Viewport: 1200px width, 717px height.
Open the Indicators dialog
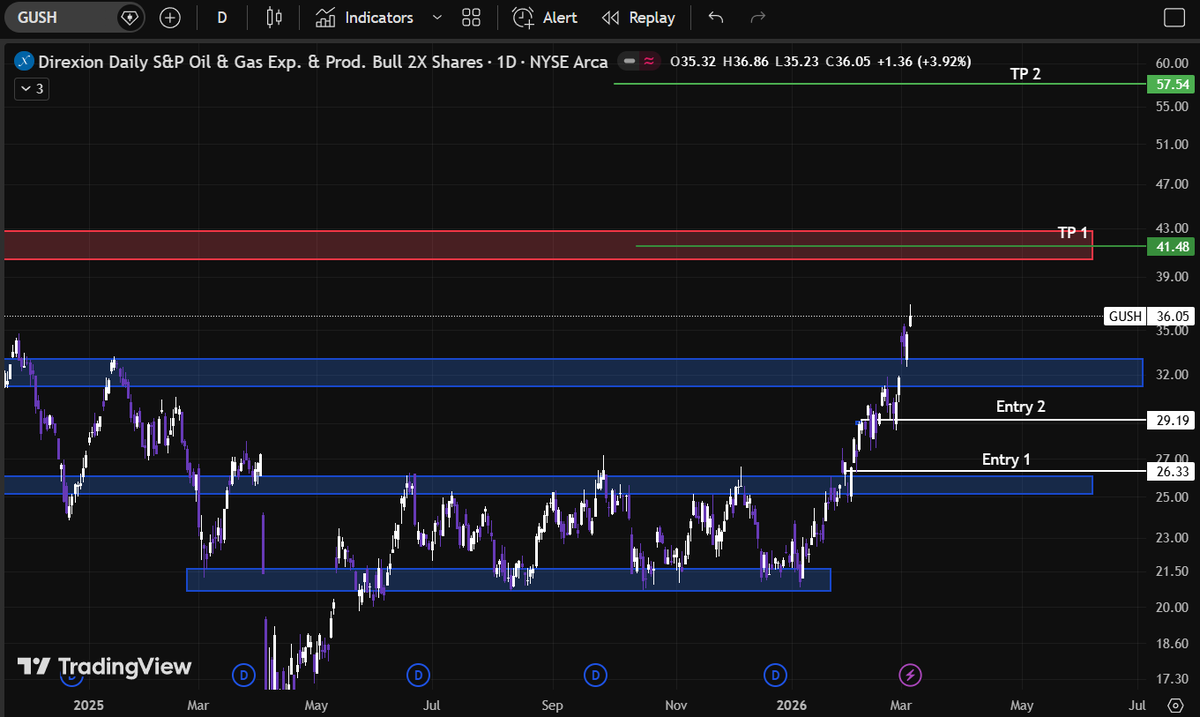(364, 18)
